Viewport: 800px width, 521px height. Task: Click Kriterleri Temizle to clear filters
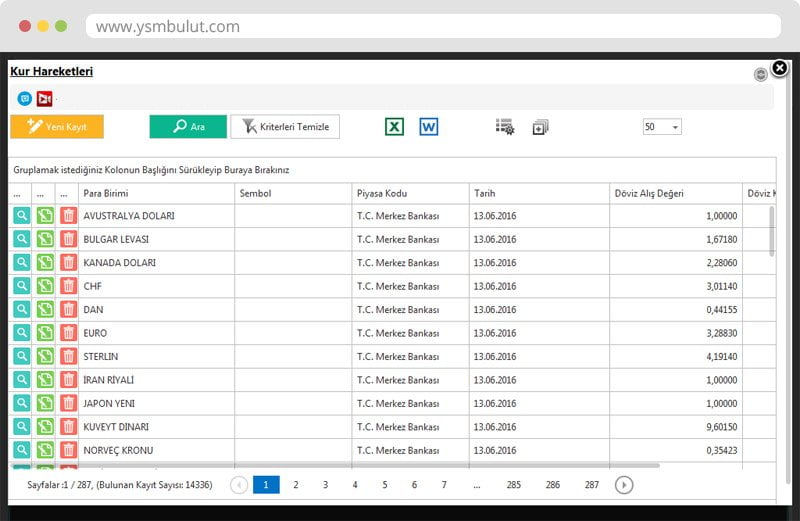tap(285, 127)
